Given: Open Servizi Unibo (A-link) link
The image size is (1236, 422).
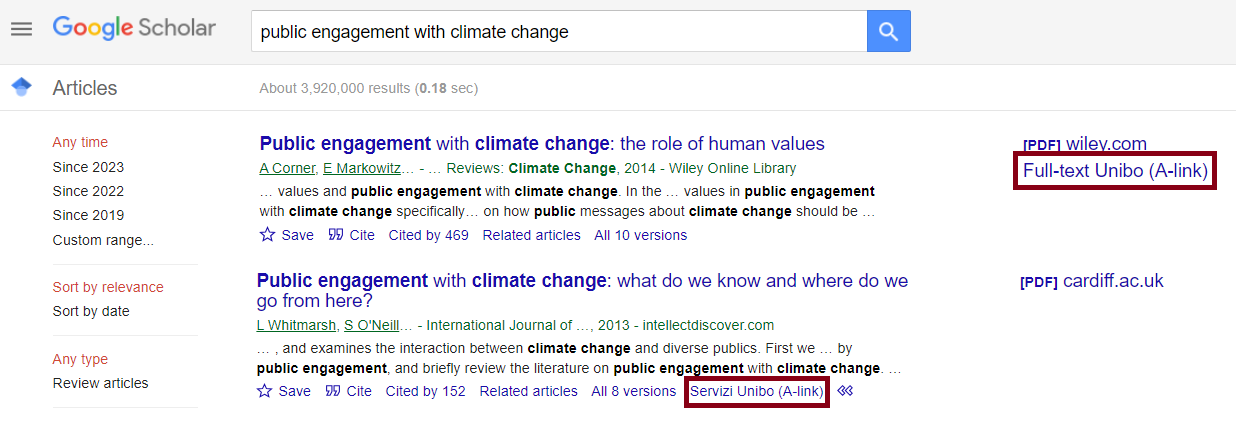Looking at the screenshot, I should pyautogui.click(x=757, y=391).
